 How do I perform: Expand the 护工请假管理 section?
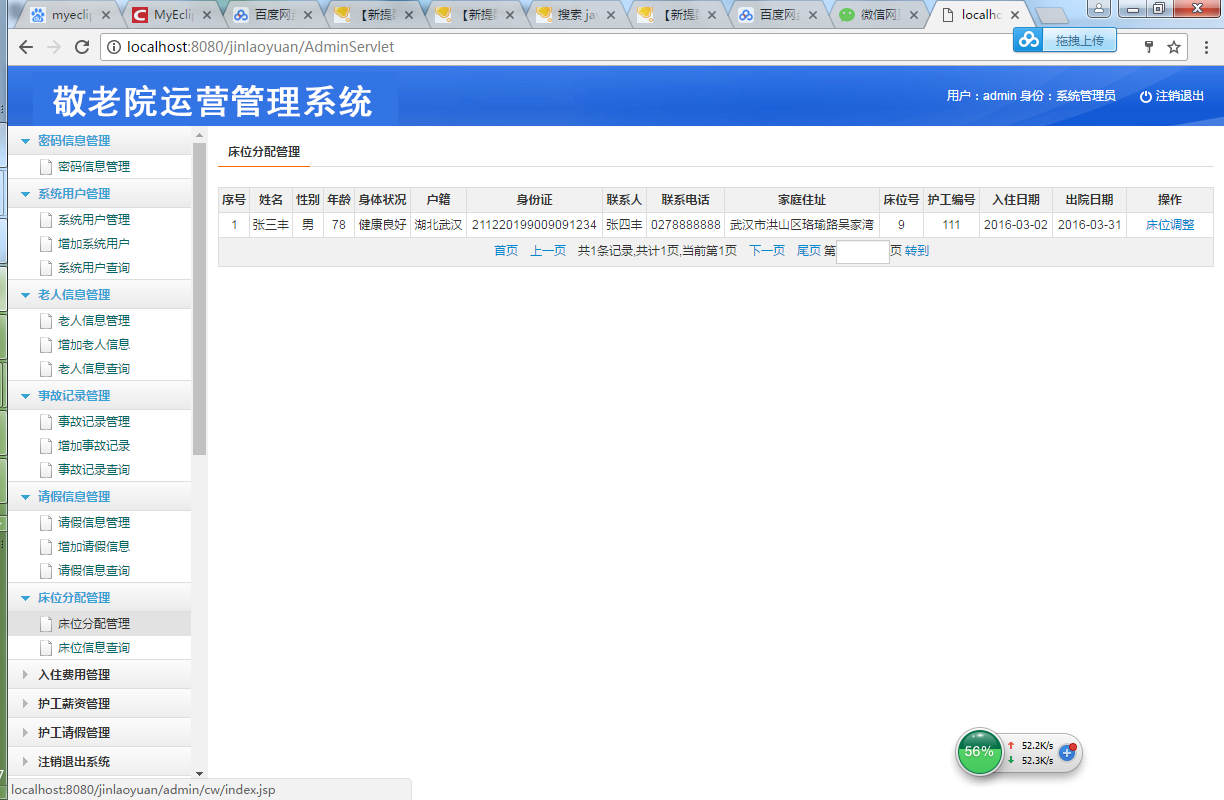98,733
